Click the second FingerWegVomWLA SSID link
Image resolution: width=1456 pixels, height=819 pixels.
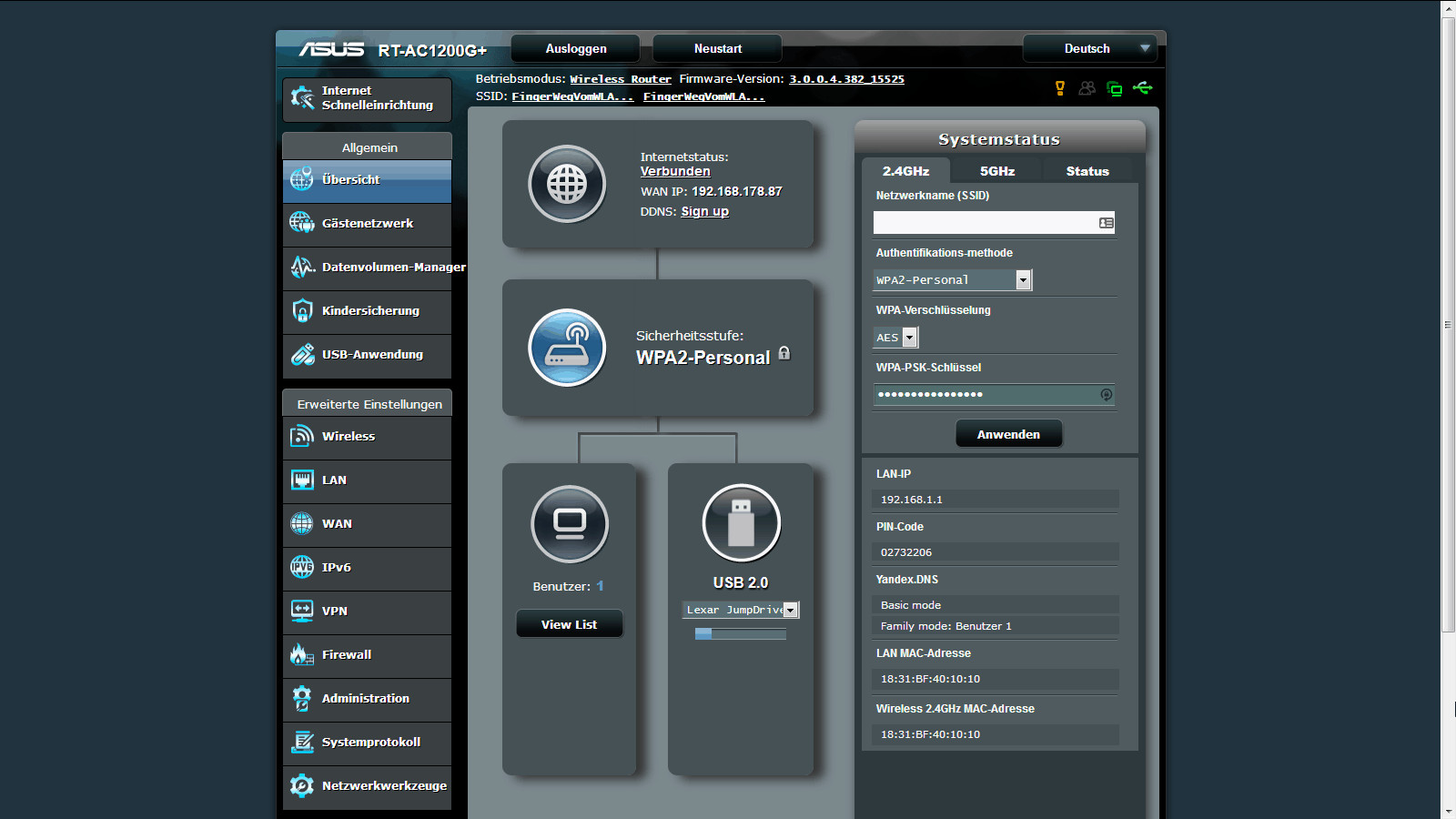click(704, 97)
